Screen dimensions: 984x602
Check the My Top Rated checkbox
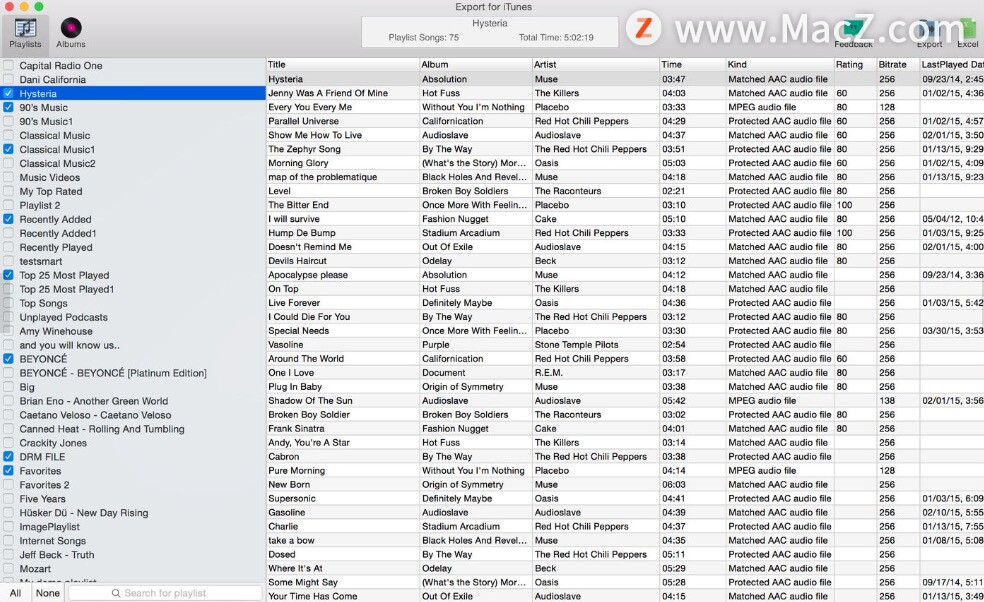(x=8, y=191)
